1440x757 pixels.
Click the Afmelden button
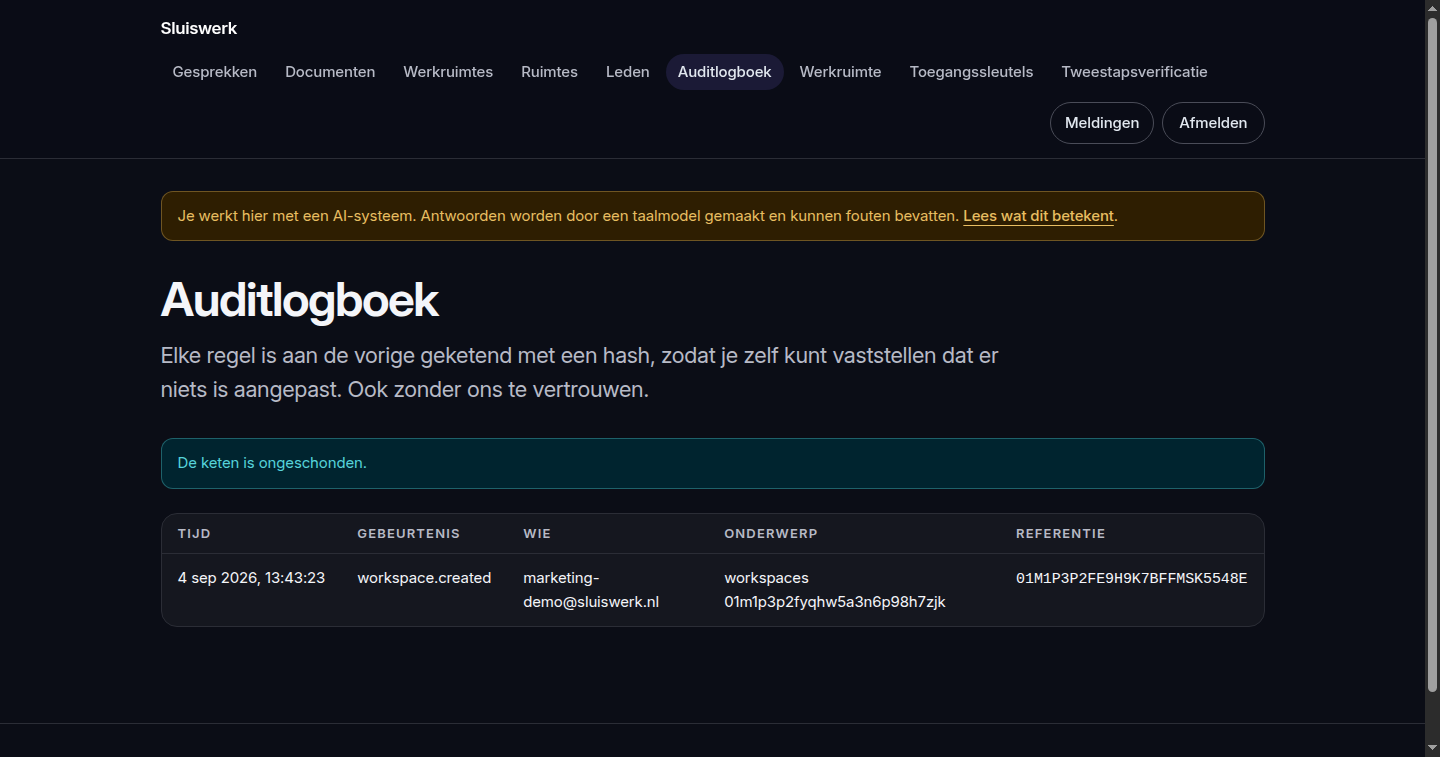tap(1213, 123)
